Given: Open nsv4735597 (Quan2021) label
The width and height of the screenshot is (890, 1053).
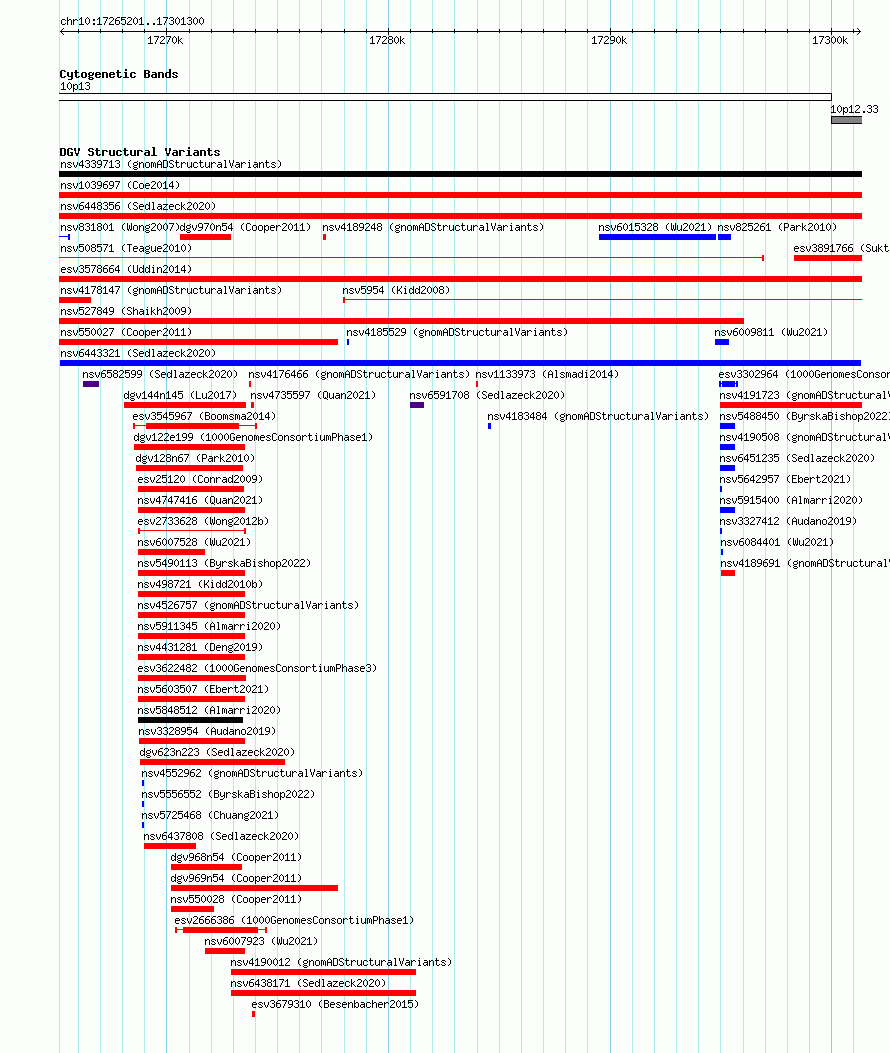Looking at the screenshot, I should 313,396.
